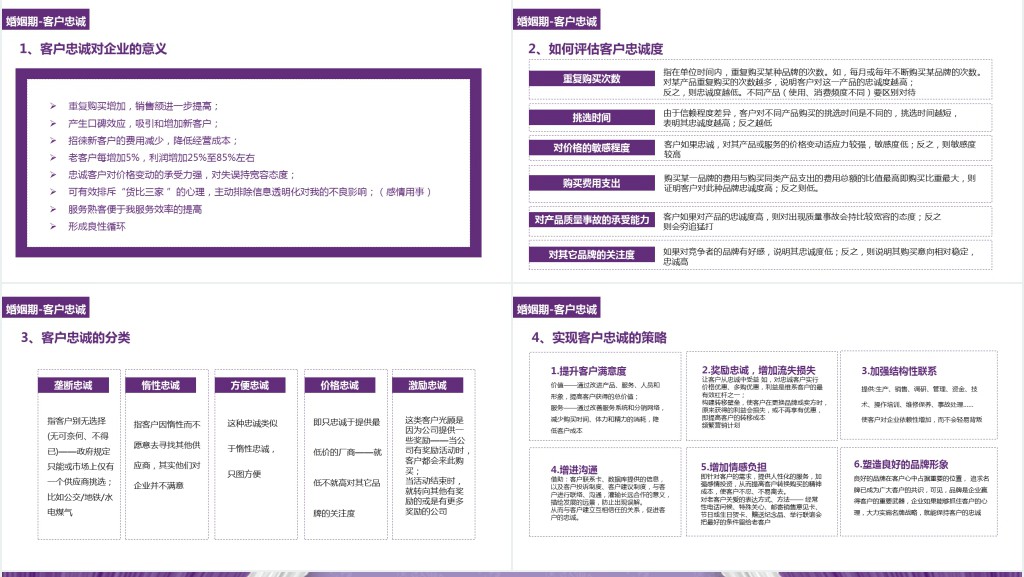The height and width of the screenshot is (577, 1024).
Task: Select the 挑选时间 label box
Action: click(591, 117)
